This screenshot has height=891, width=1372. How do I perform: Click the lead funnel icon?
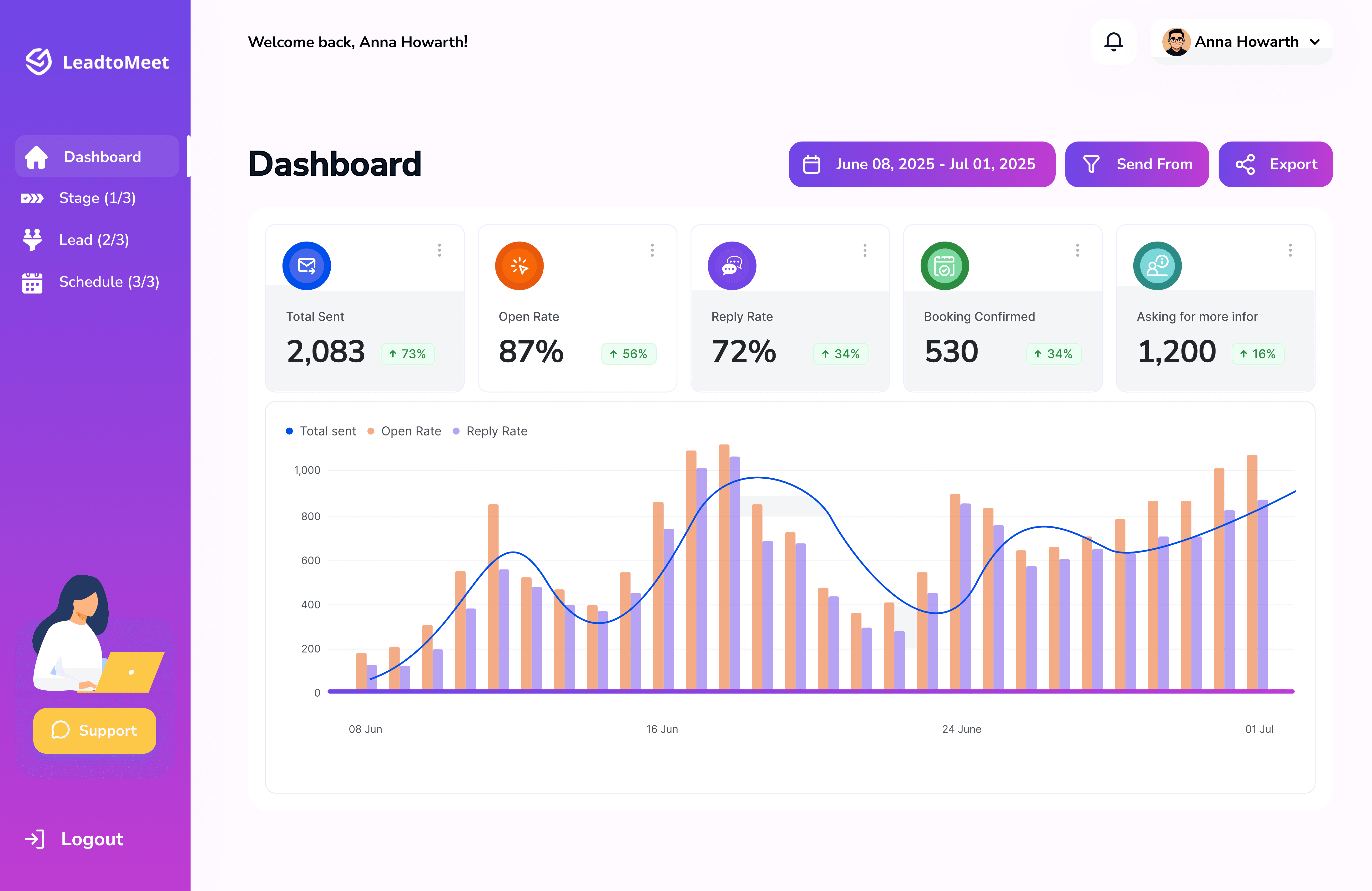[x=32, y=240]
